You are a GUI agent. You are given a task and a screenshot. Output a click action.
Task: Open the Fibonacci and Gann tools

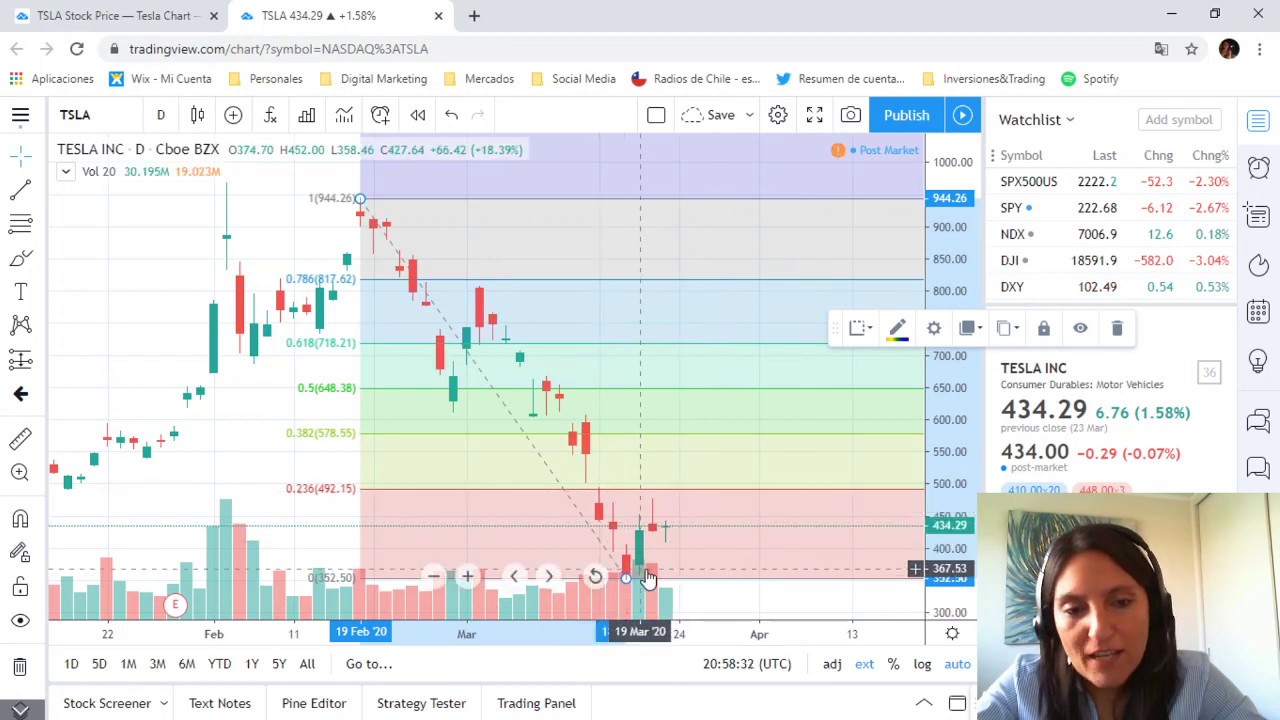tap(20, 223)
